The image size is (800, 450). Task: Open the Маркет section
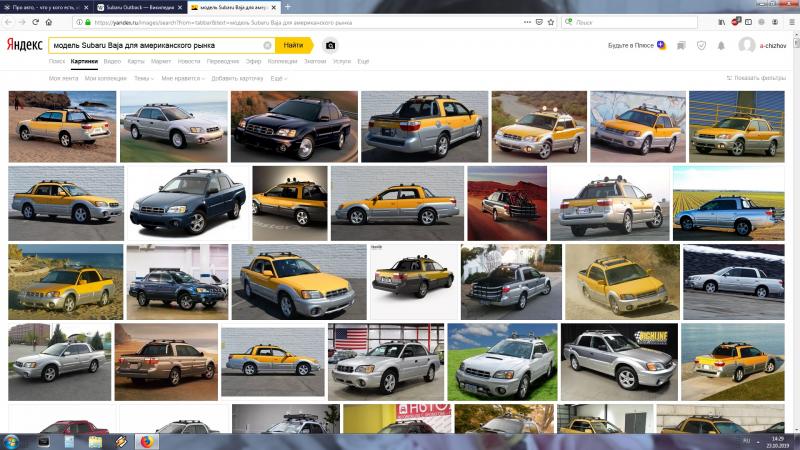[161, 61]
